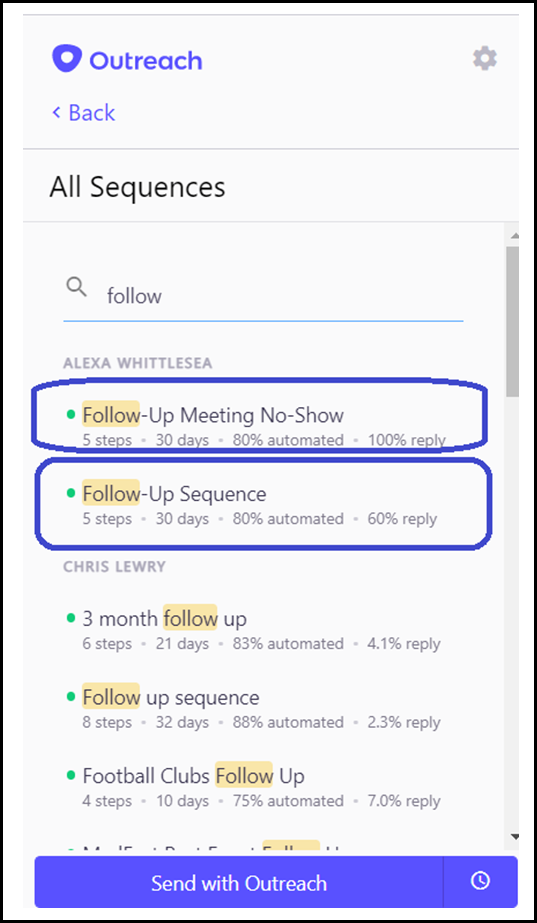Go Back to previous view
537x923 pixels.
pos(84,112)
